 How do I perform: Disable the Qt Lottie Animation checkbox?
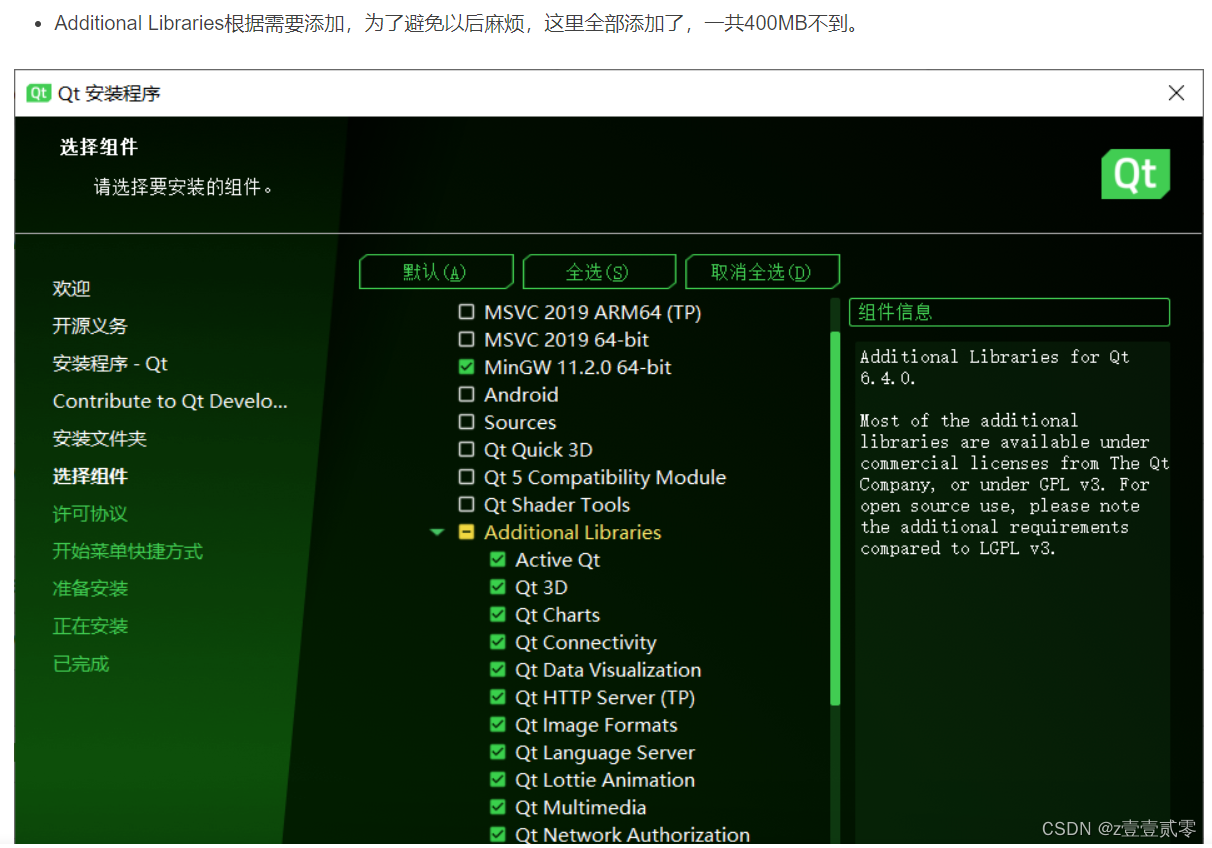[497, 780]
